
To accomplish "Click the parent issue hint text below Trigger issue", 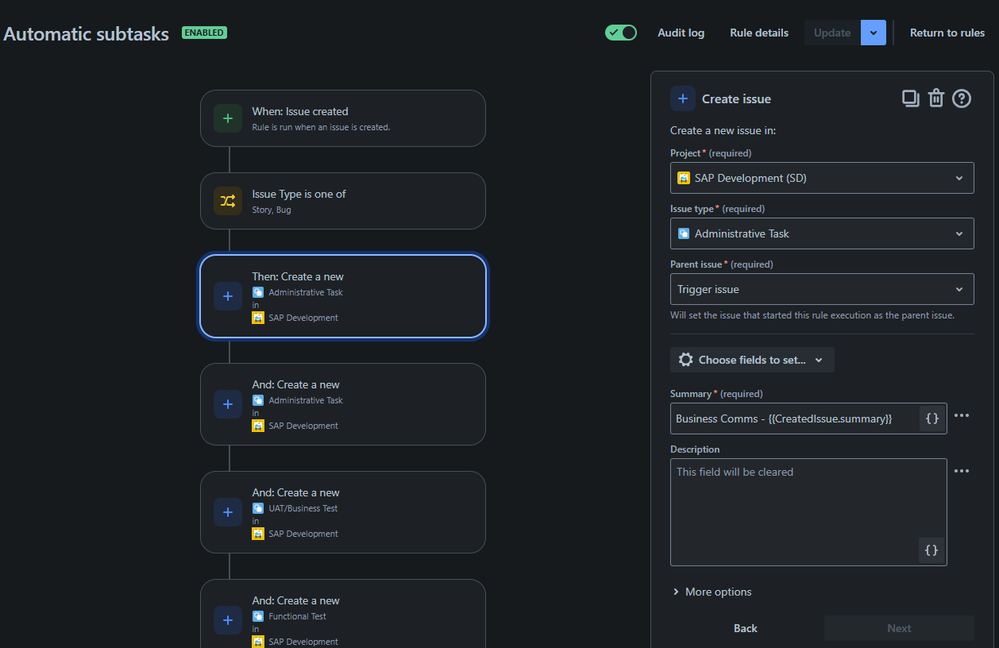I will [812, 315].
